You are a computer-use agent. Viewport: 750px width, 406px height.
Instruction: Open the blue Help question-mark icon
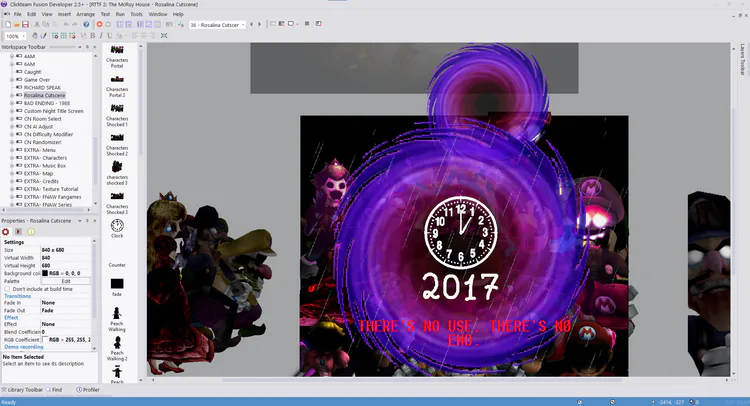pyautogui.click(x=86, y=24)
